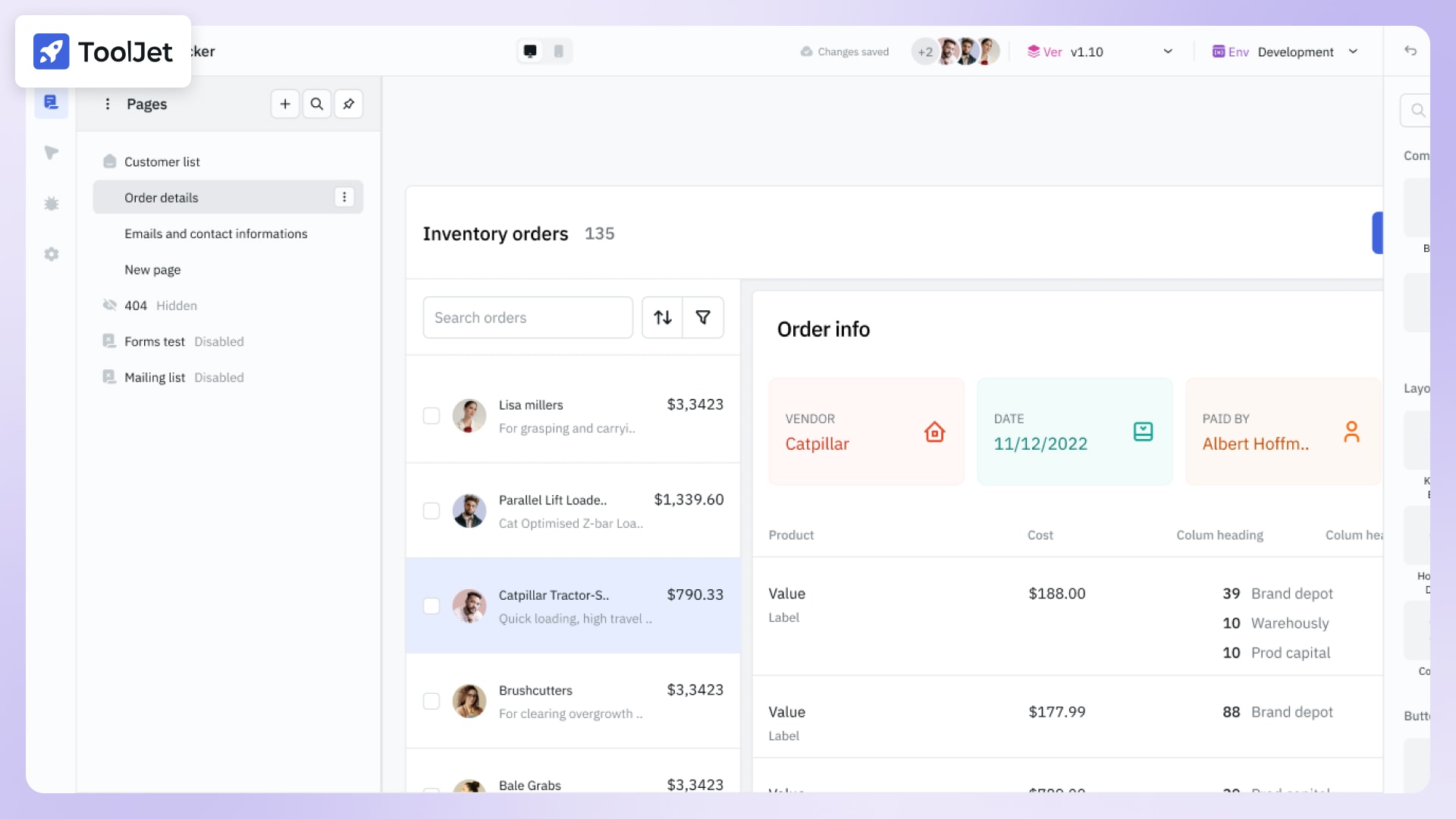Pin the Pages panel with the pin icon
Image resolution: width=1456 pixels, height=819 pixels.
point(348,104)
